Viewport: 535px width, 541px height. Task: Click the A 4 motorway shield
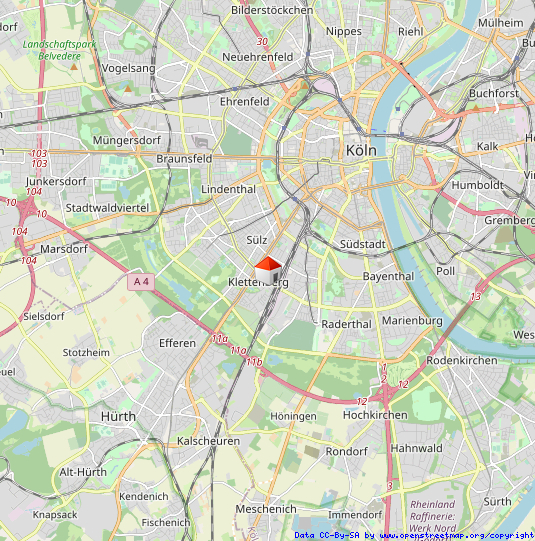click(141, 282)
